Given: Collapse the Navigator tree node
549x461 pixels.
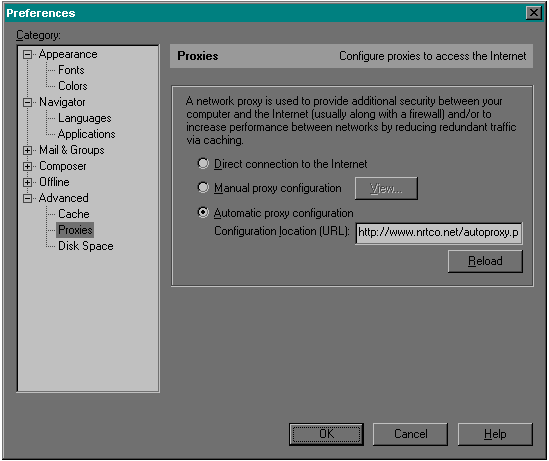Looking at the screenshot, I should pyautogui.click(x=27, y=103).
